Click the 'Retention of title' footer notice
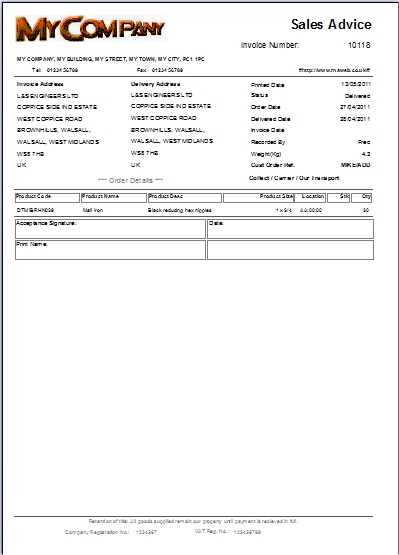Viewport: 399px width, 555px height. pyautogui.click(x=193, y=521)
